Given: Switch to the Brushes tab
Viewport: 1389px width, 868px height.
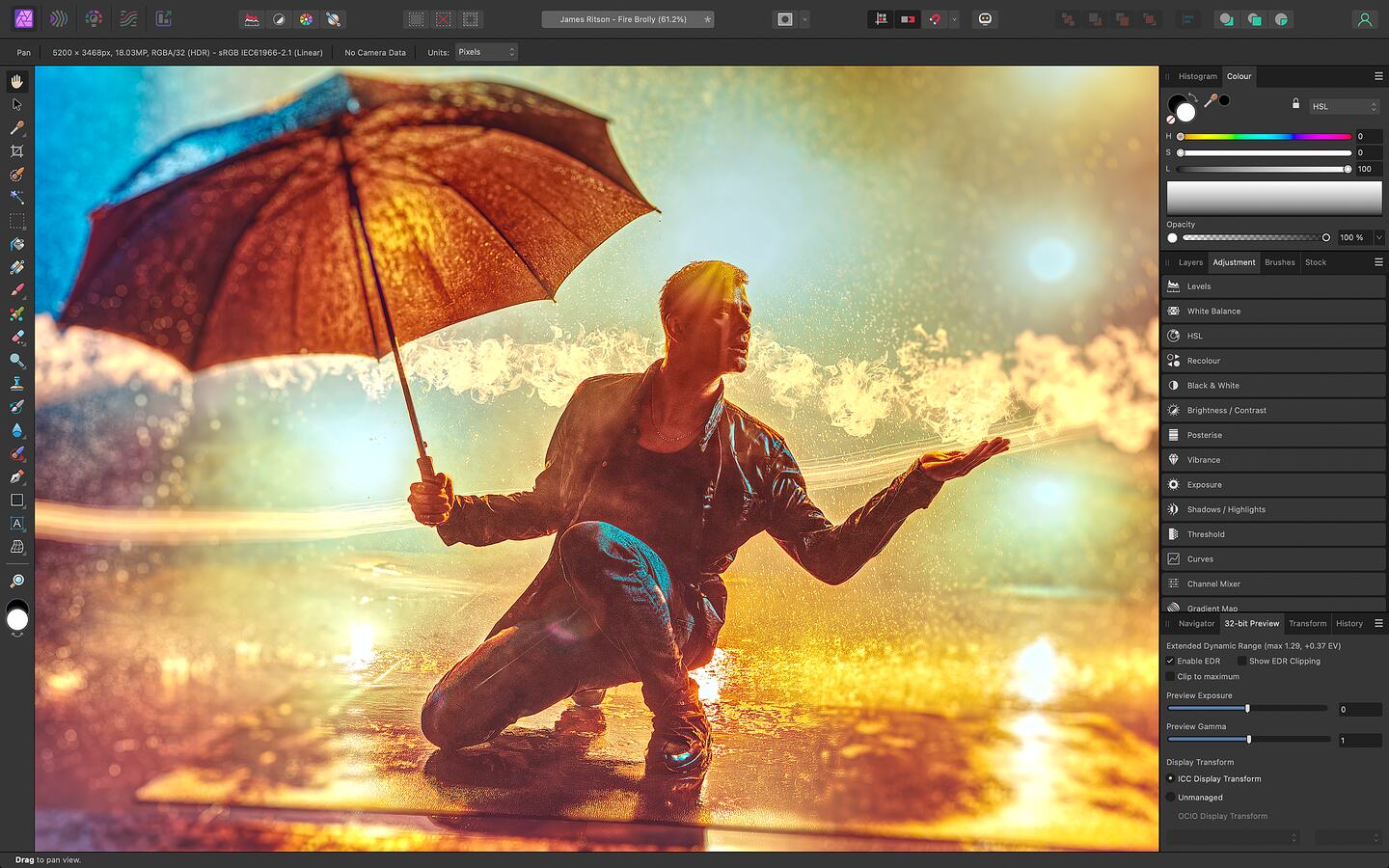Looking at the screenshot, I should pos(1280,262).
